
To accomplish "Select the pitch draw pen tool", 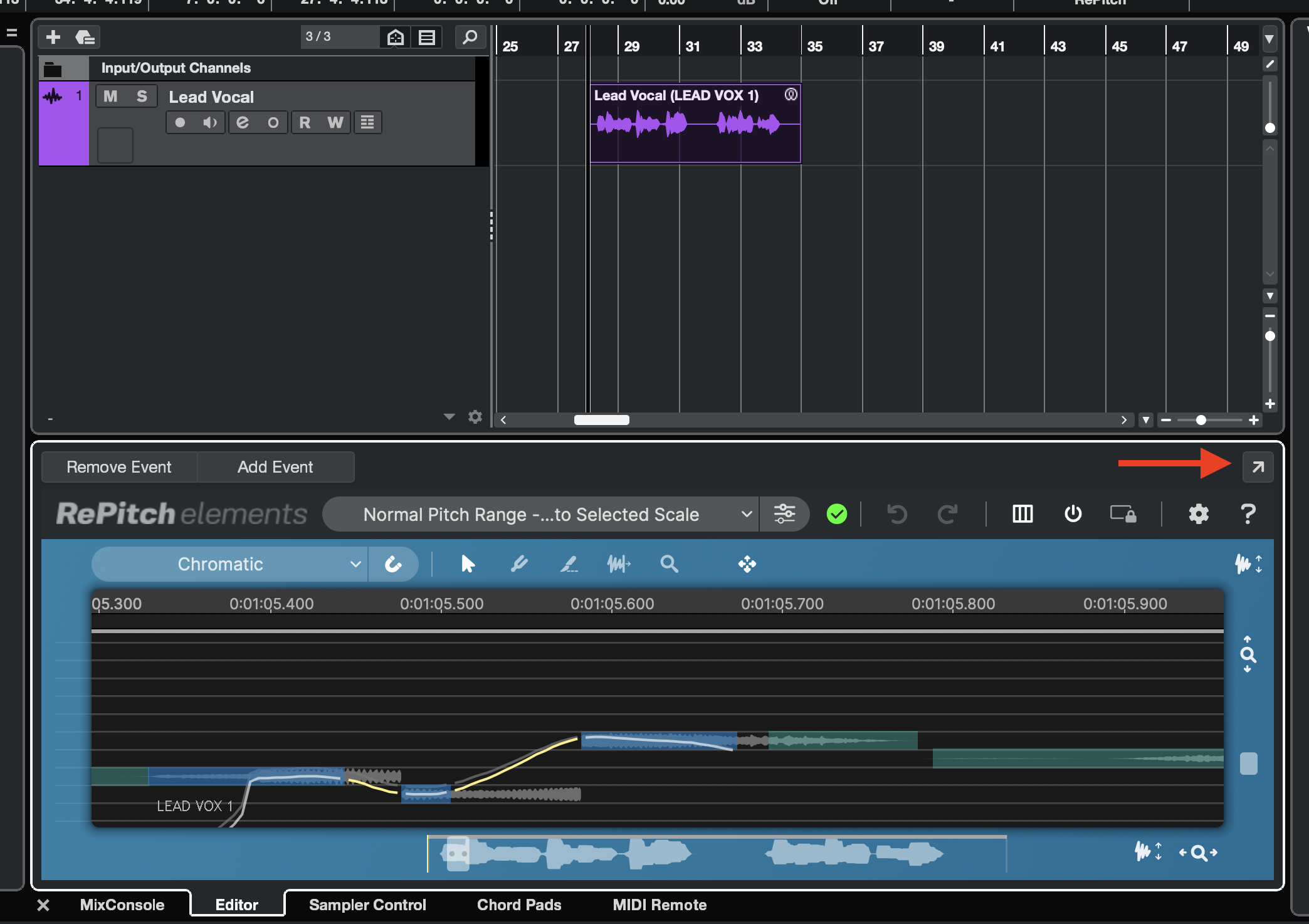I will pyautogui.click(x=569, y=564).
